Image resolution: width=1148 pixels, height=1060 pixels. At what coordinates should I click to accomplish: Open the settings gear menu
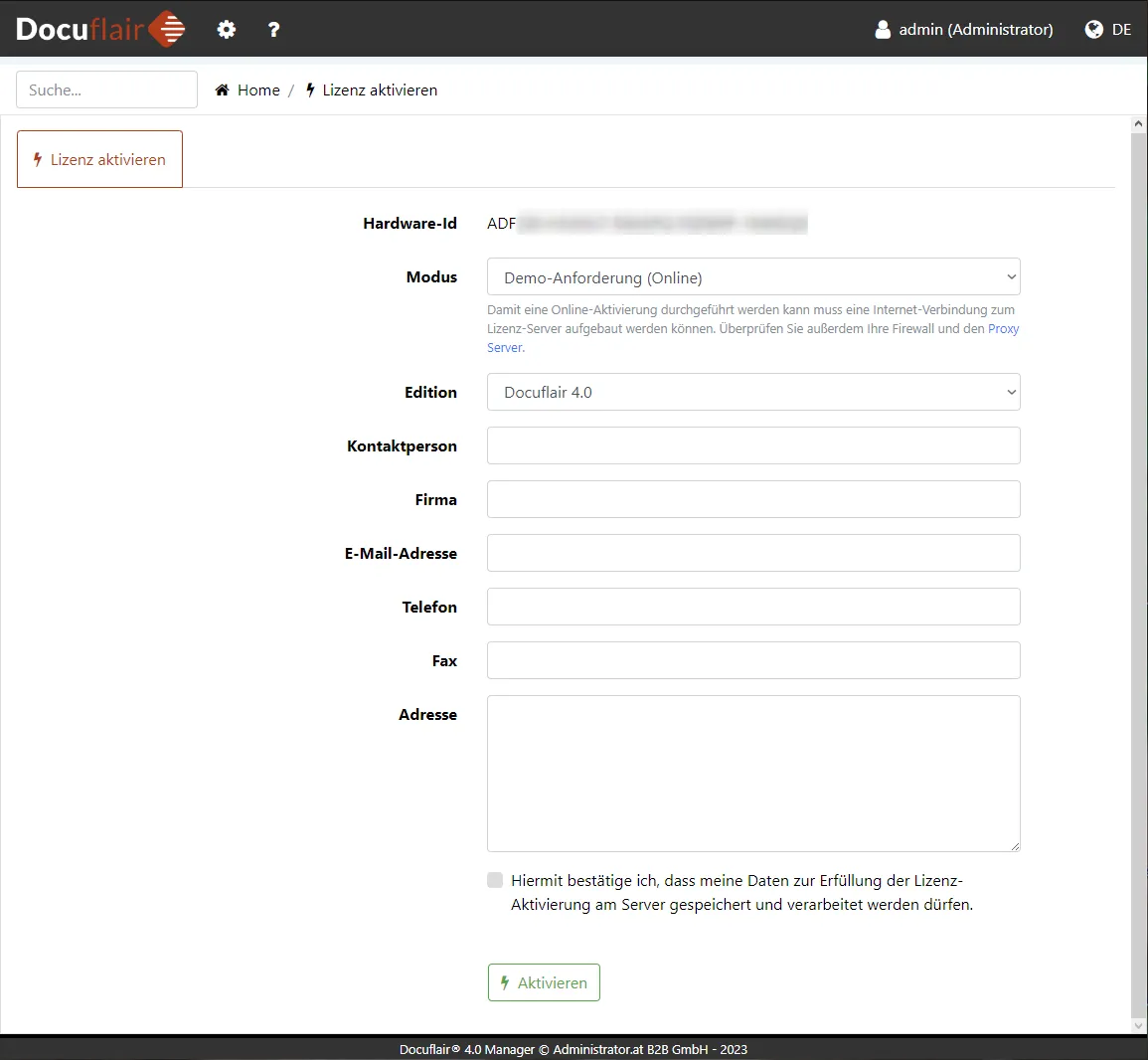tap(227, 30)
